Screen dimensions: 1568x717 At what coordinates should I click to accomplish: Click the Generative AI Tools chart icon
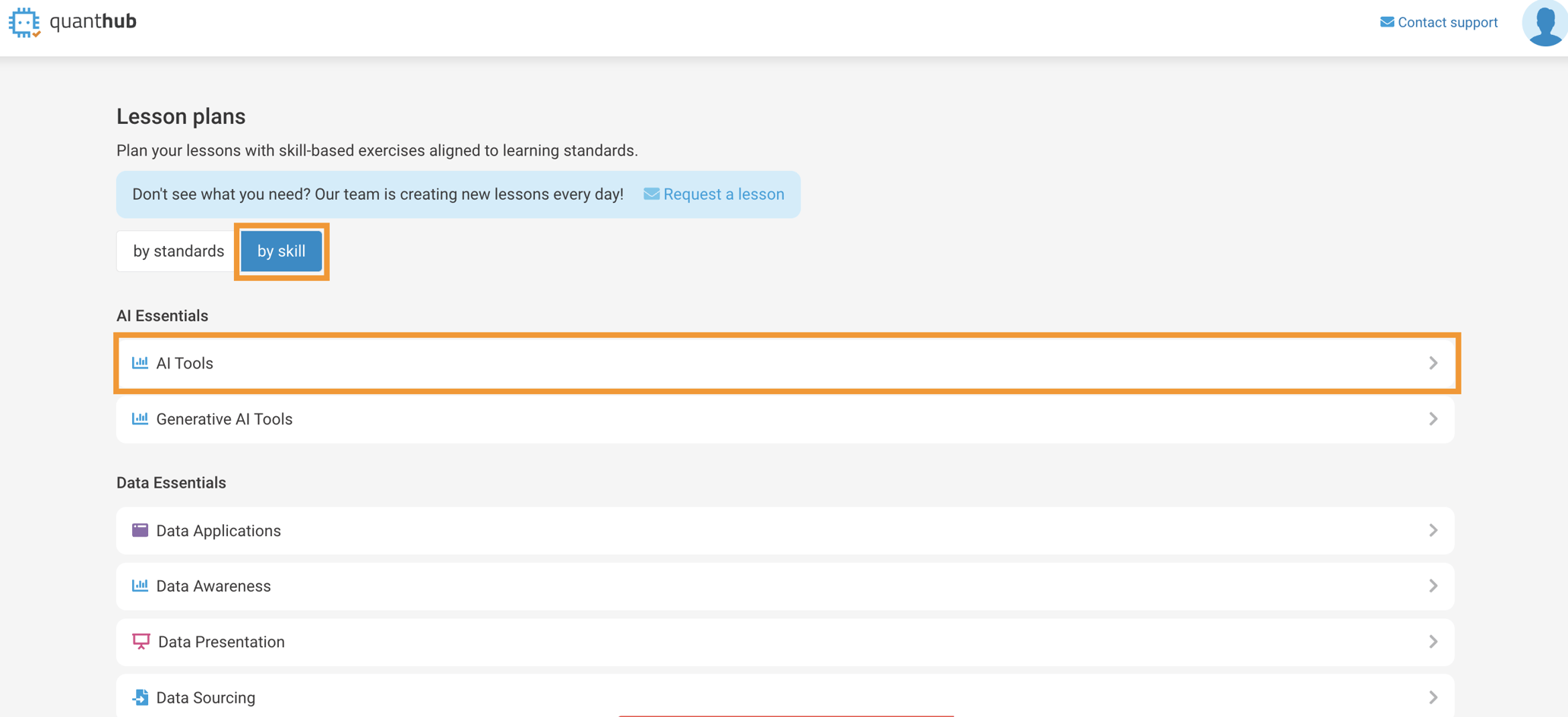(x=140, y=419)
